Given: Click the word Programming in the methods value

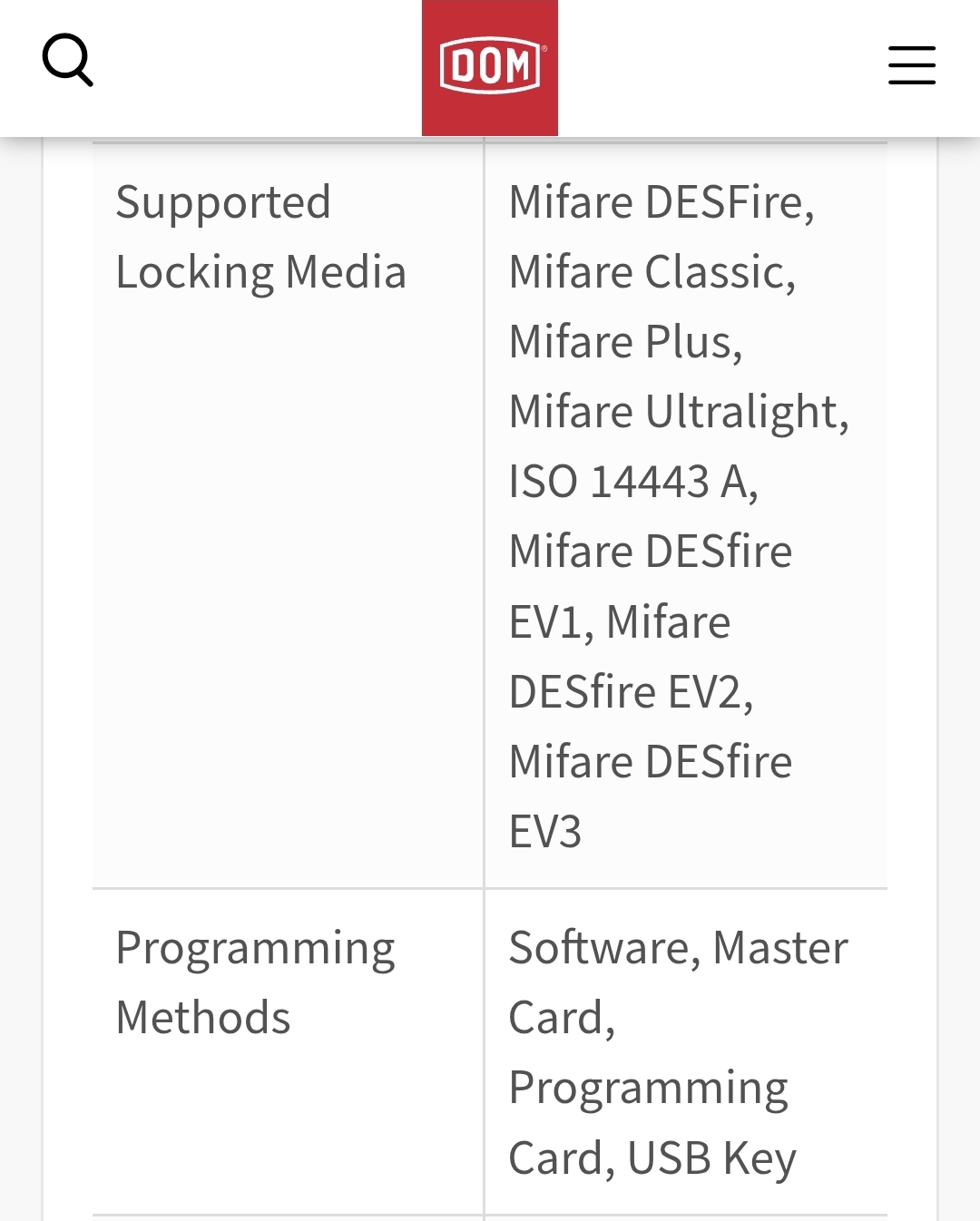Looking at the screenshot, I should 648,1089.
